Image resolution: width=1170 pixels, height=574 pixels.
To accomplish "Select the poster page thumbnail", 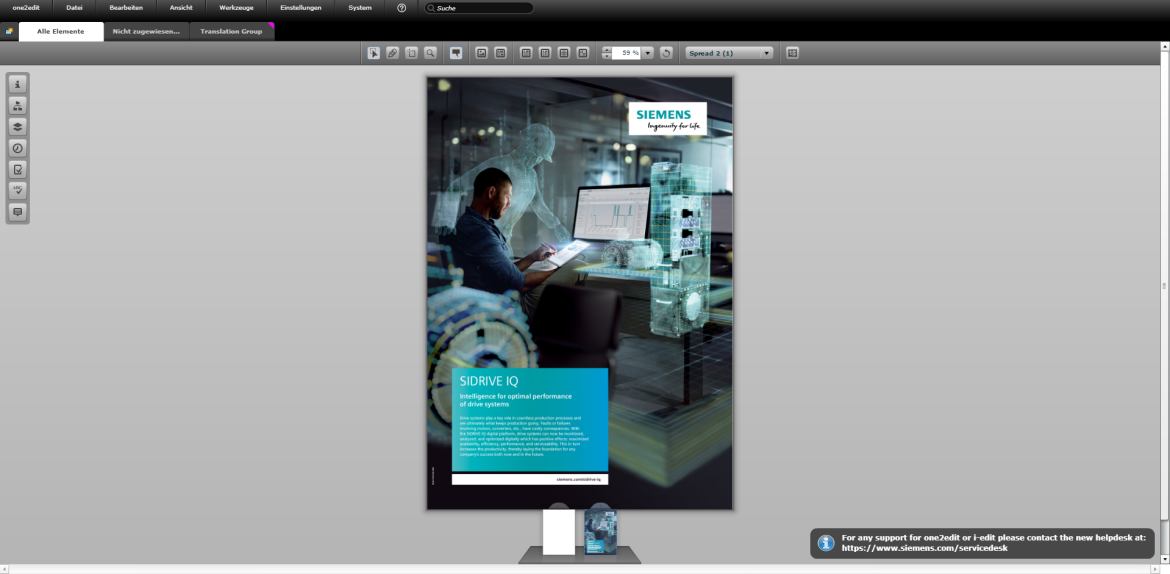I will pyautogui.click(x=601, y=531).
